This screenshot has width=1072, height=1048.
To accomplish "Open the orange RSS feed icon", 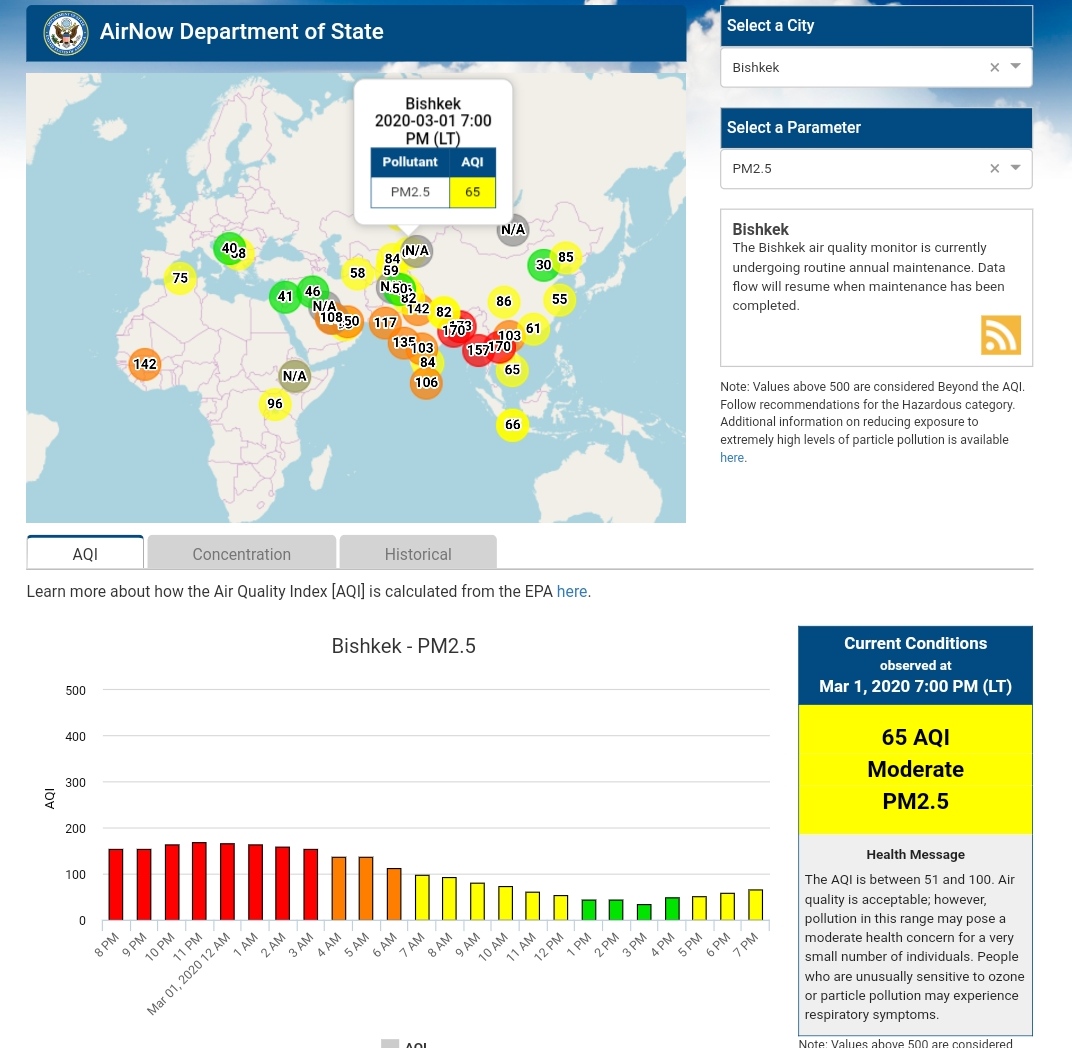I will click(1000, 335).
